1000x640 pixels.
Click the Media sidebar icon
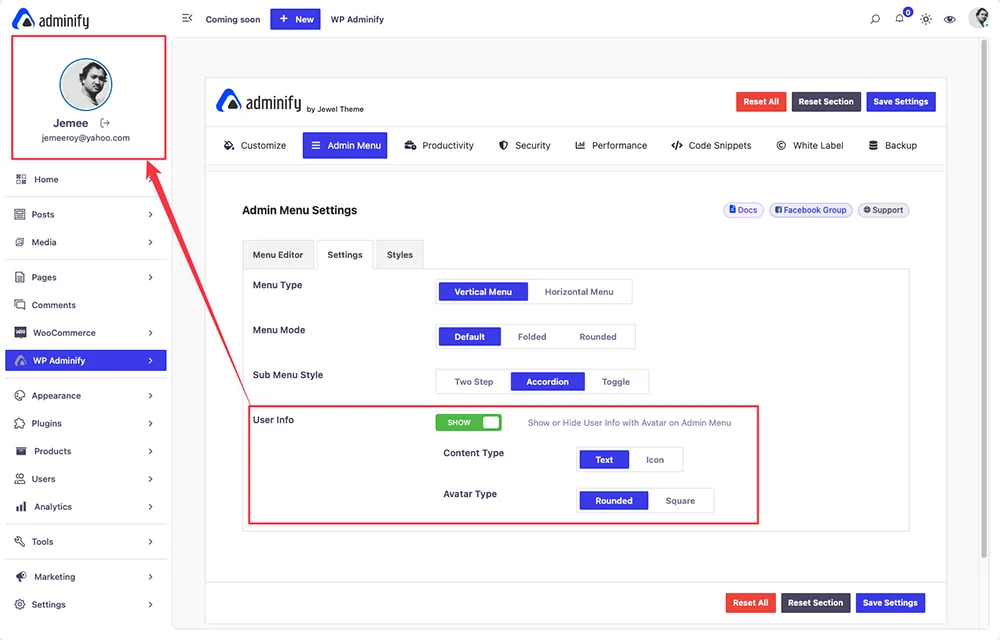tap(20, 242)
